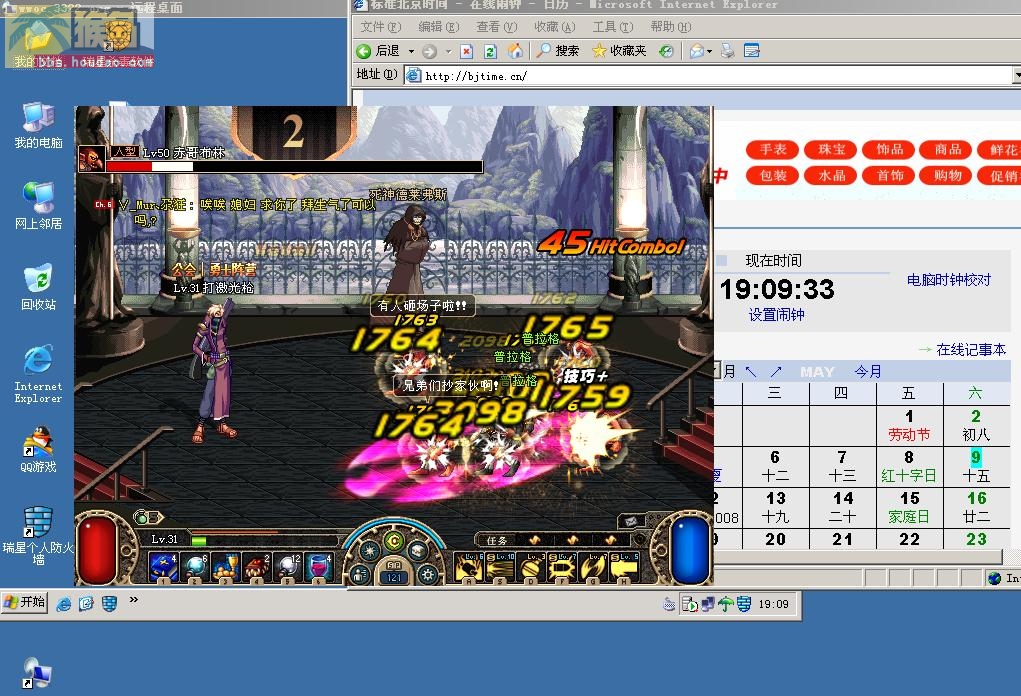Open the 在线记事本 link

(x=971, y=350)
